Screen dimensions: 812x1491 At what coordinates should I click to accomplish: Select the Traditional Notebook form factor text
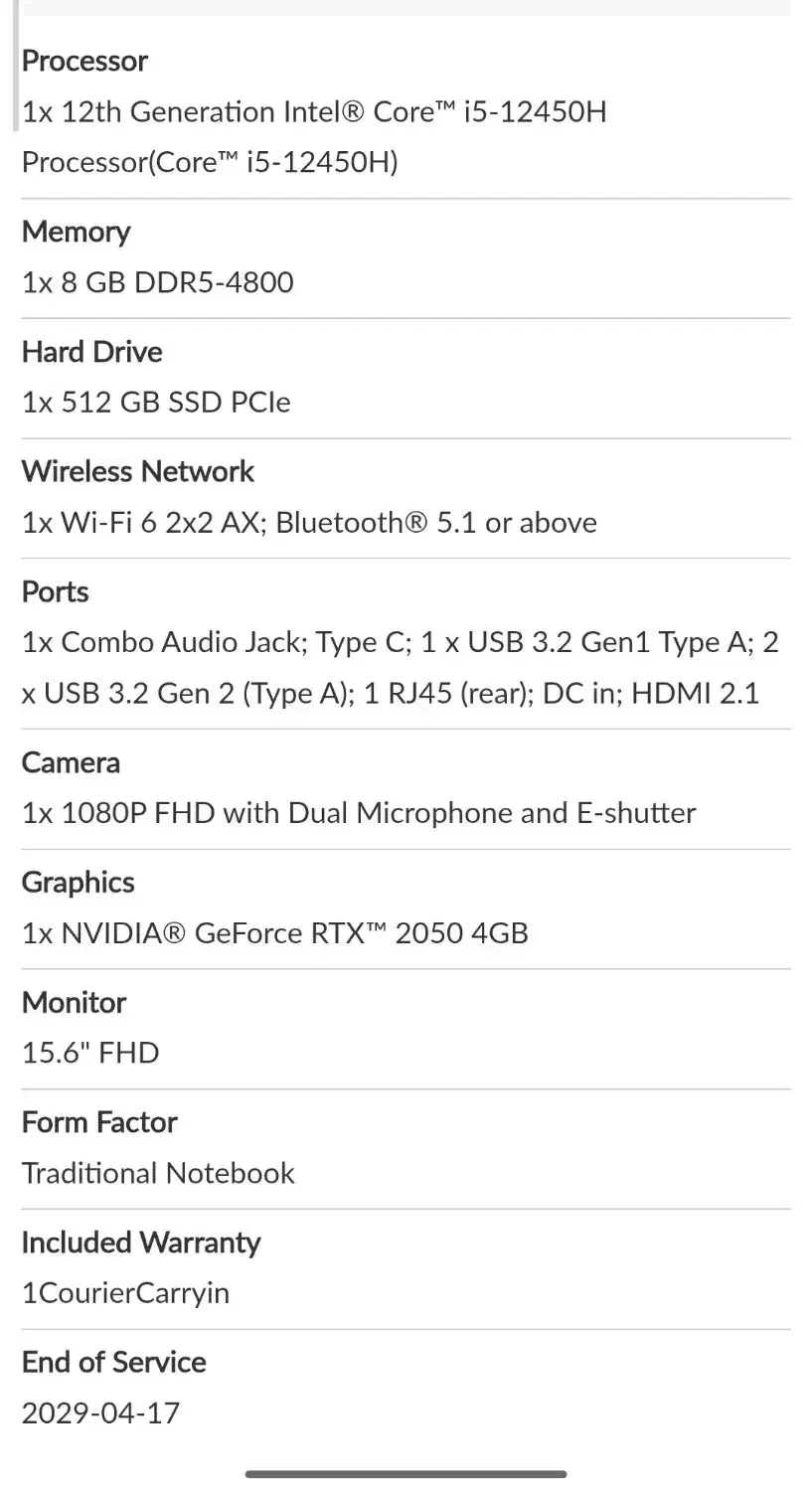[158, 1173]
